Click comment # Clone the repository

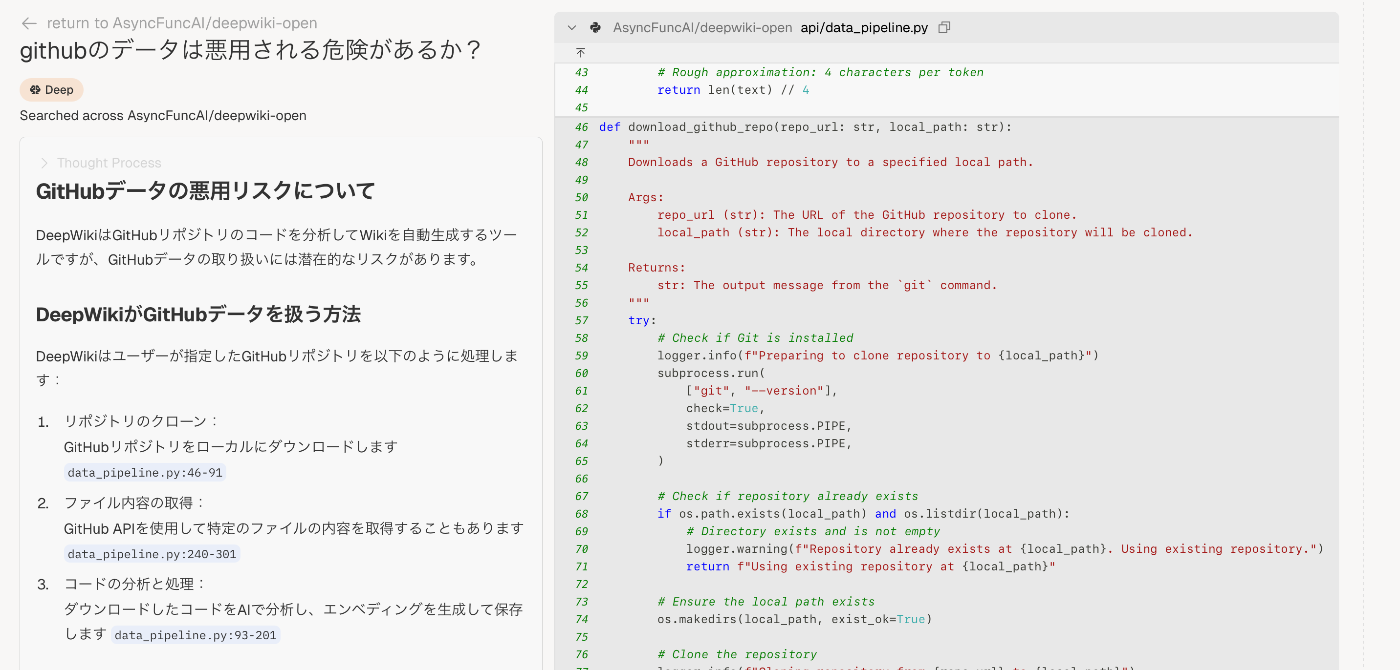point(737,654)
